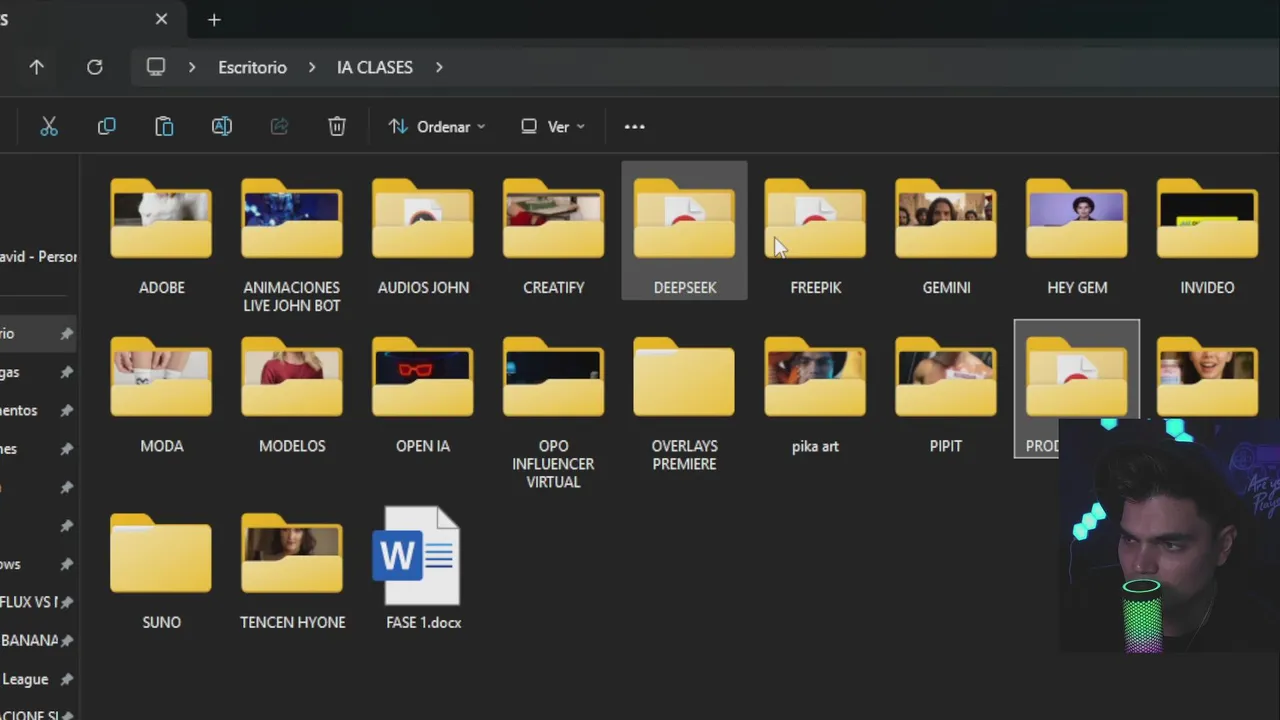Screen dimensions: 1280x720
Task: Select the OPO INFLUENCER VIRTUAL folder
Action: click(553, 412)
